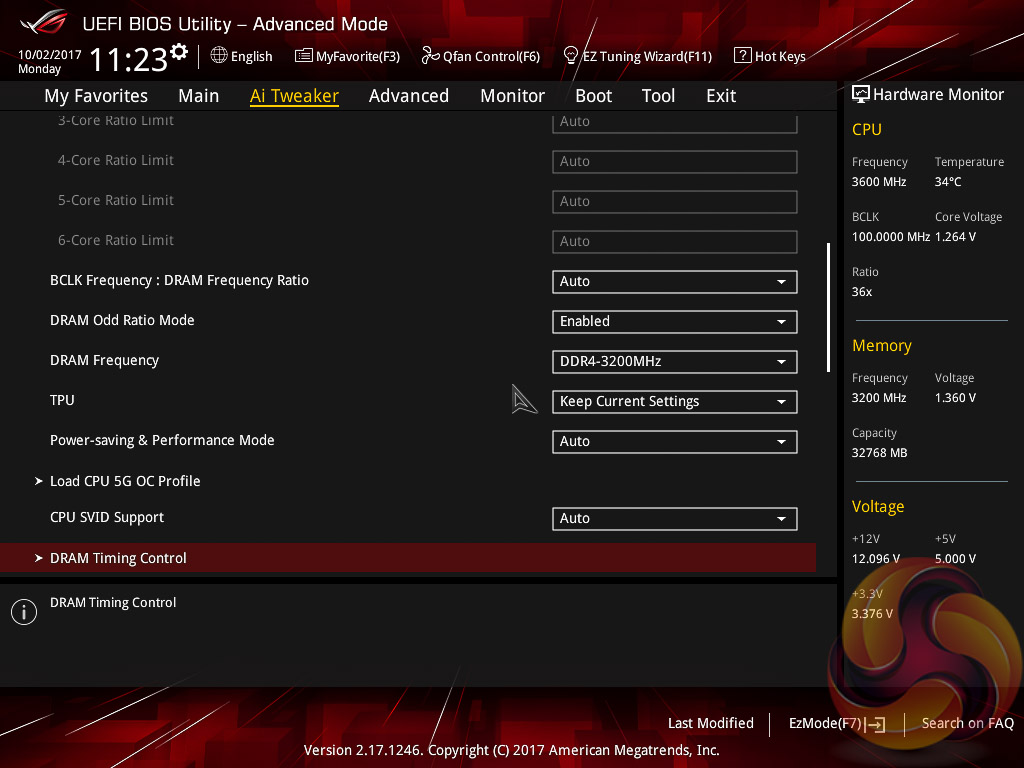Launch EZ Tuning Wizard lightbulb icon
The width and height of the screenshot is (1024, 768).
571,55
